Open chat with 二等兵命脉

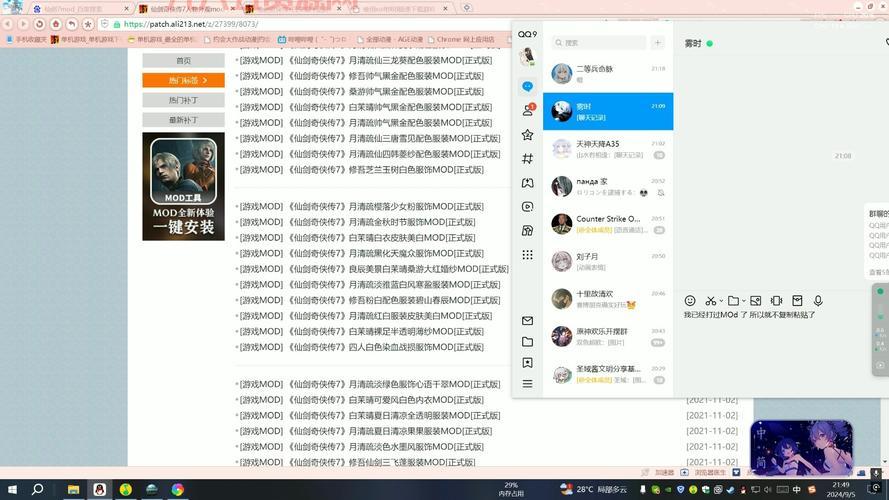(x=608, y=74)
